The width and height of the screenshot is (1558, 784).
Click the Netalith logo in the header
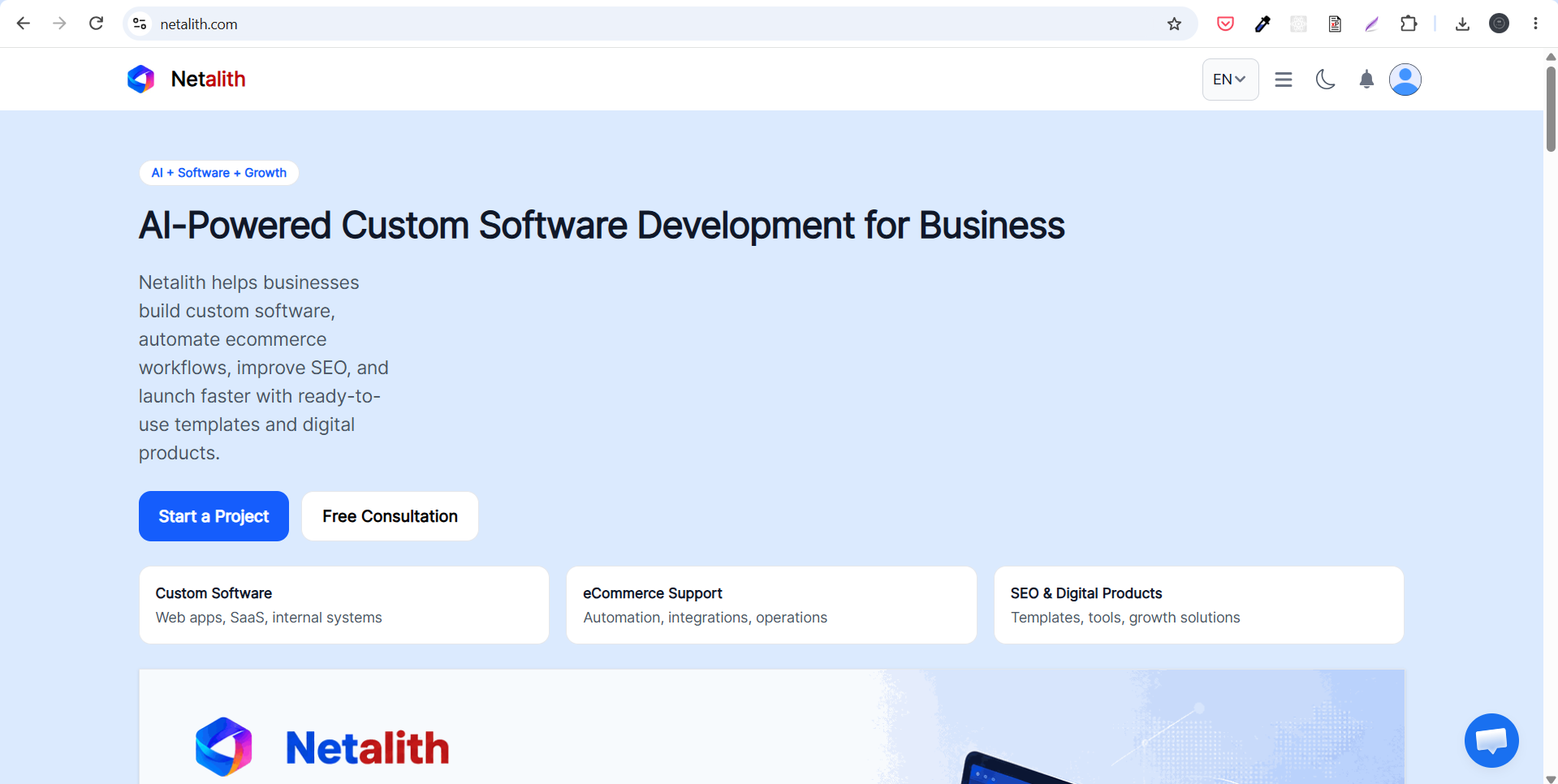tap(141, 79)
